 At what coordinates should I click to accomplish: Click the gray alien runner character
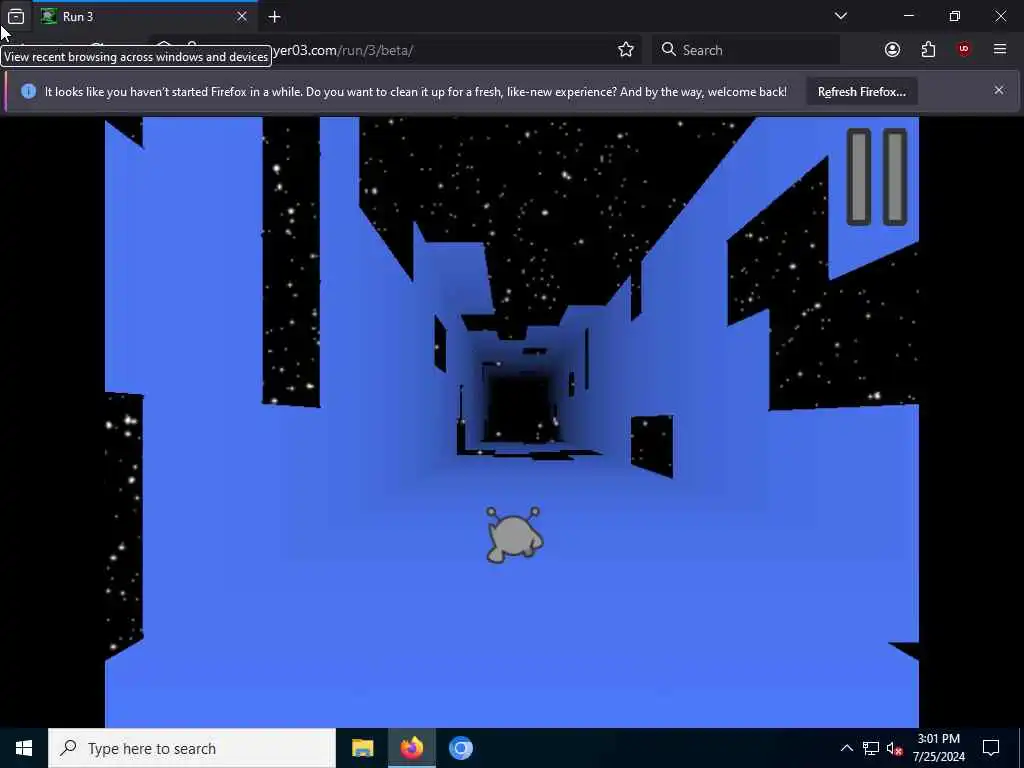[x=514, y=534]
